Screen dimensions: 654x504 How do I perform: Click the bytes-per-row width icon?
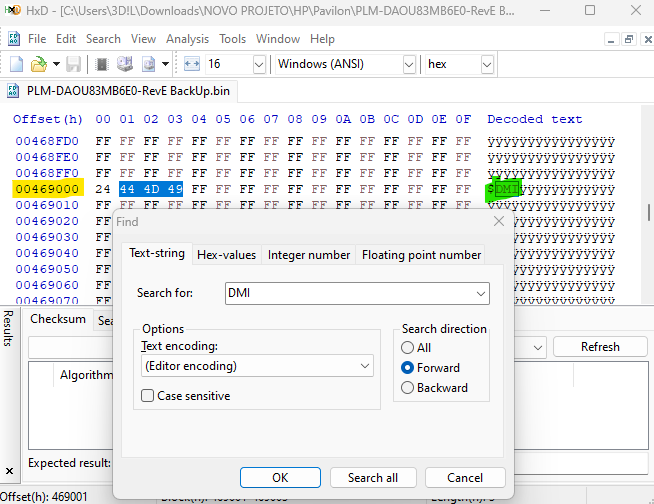click(x=192, y=64)
